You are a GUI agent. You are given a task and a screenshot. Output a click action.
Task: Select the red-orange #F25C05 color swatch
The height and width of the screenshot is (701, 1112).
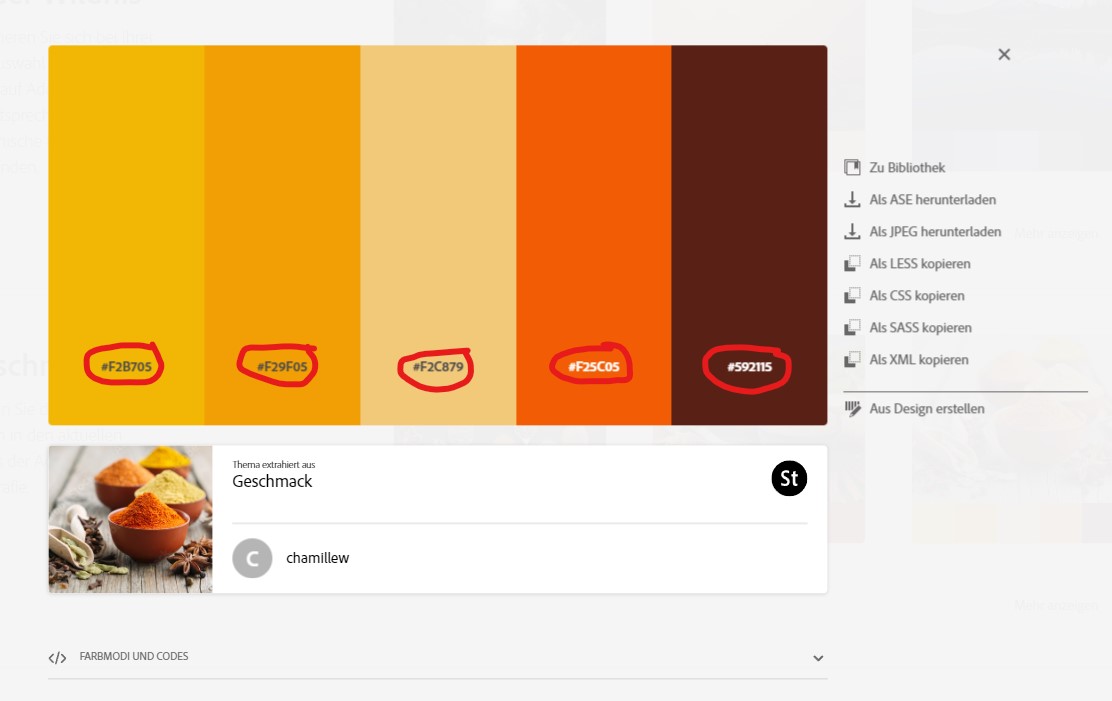[x=594, y=235]
